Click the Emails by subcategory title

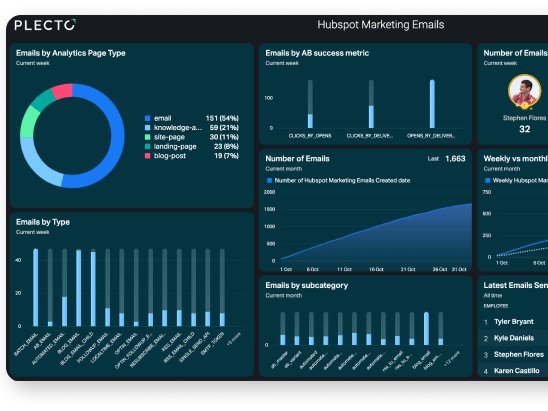point(307,286)
